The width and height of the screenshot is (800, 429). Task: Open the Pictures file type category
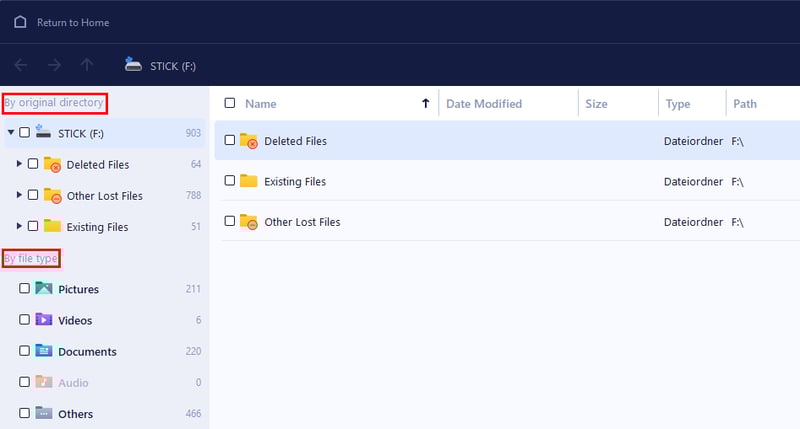(79, 289)
